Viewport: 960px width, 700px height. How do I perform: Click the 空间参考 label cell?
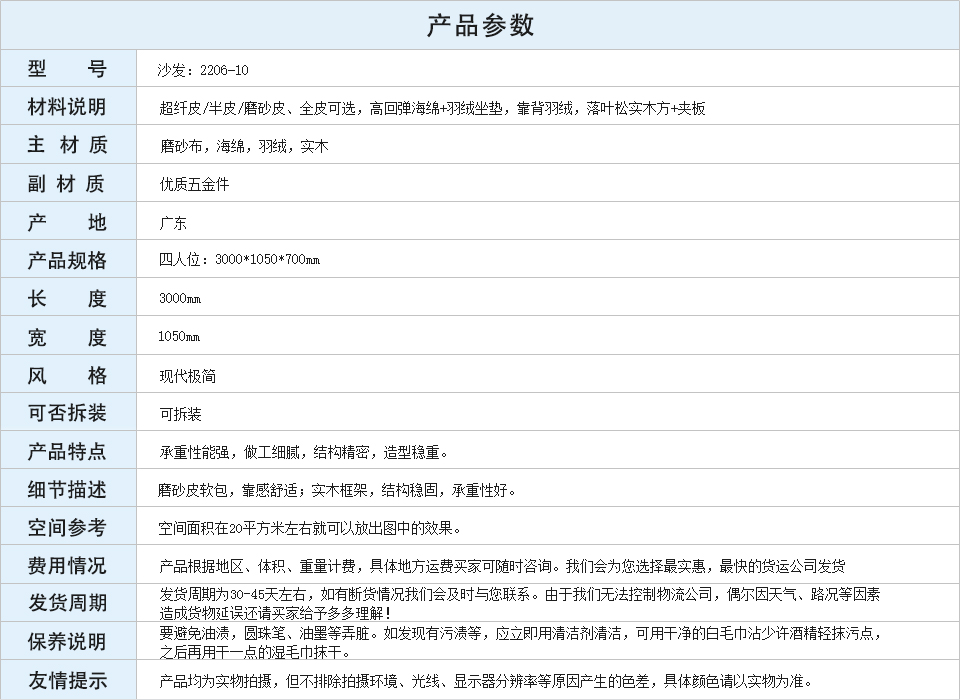click(68, 526)
